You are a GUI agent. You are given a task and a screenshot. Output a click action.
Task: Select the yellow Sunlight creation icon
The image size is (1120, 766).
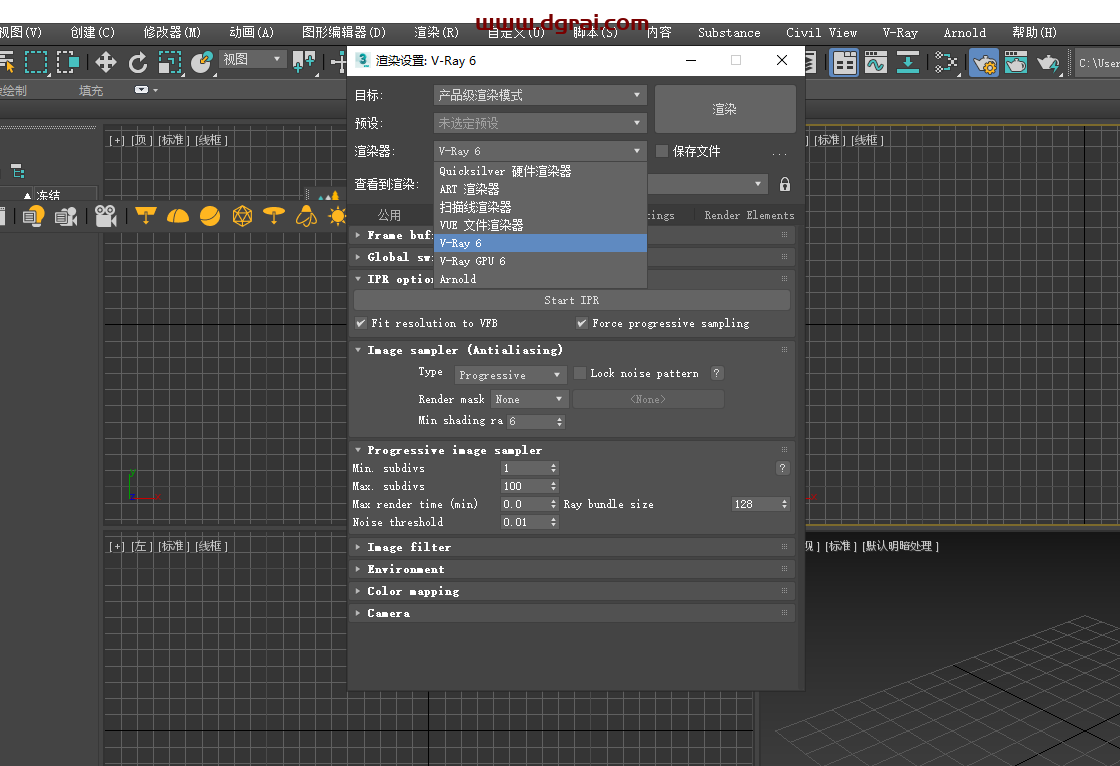[336, 217]
